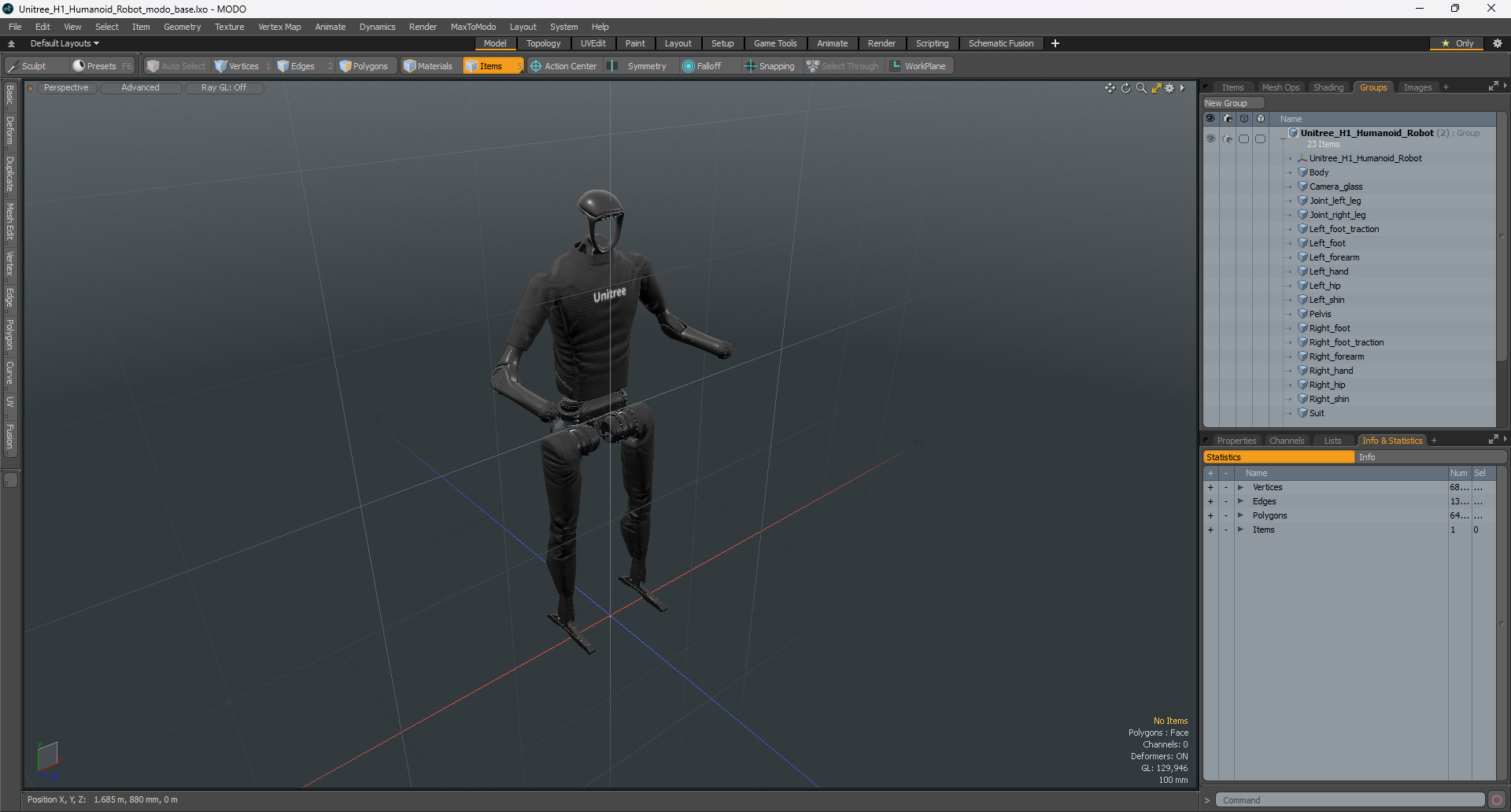Open the vertical Polygon sidebar tab

[x=10, y=335]
